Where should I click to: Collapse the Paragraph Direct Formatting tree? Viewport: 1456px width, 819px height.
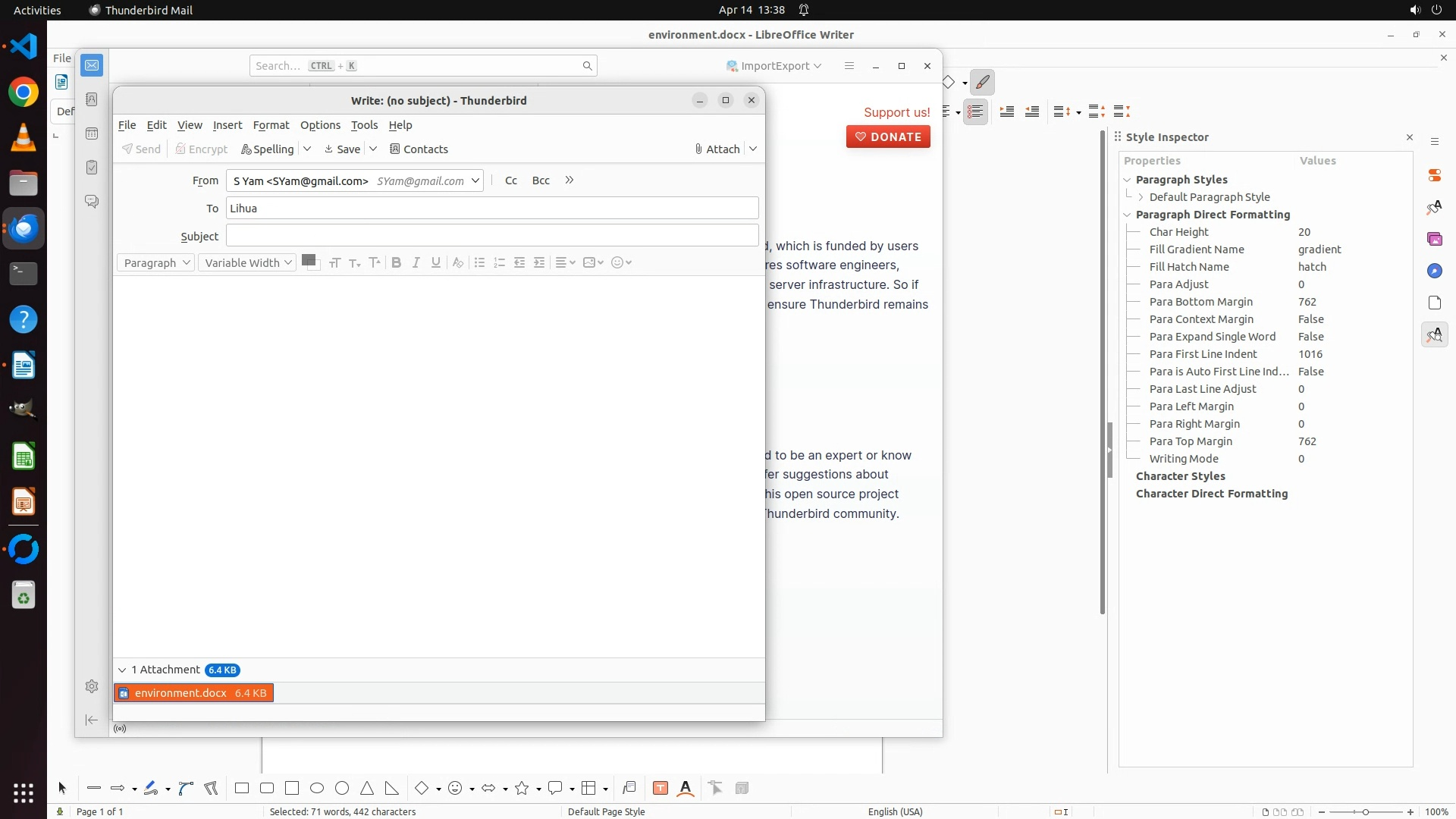tap(1127, 215)
